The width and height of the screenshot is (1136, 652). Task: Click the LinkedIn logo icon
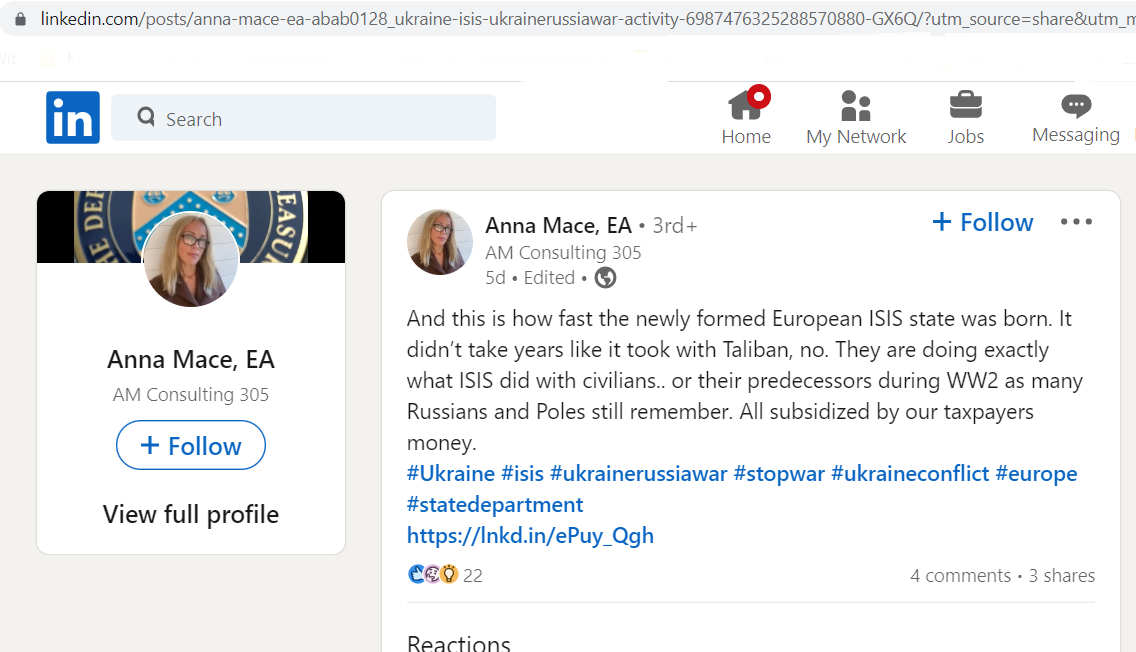point(73,117)
